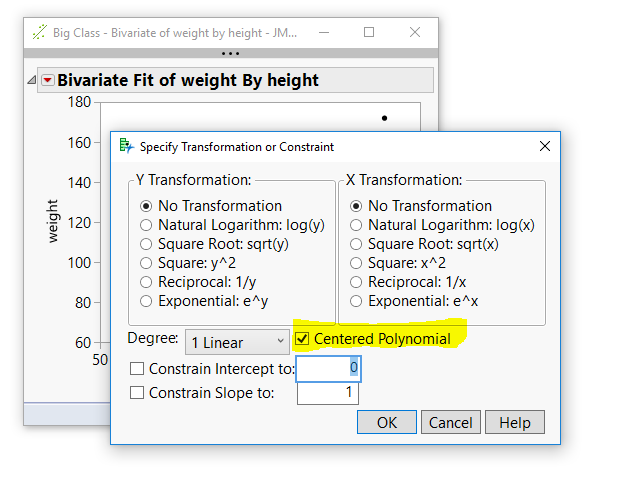The width and height of the screenshot is (631, 485).
Task: Uncheck the Centered Polynomial checkbox
Action: pos(303,339)
